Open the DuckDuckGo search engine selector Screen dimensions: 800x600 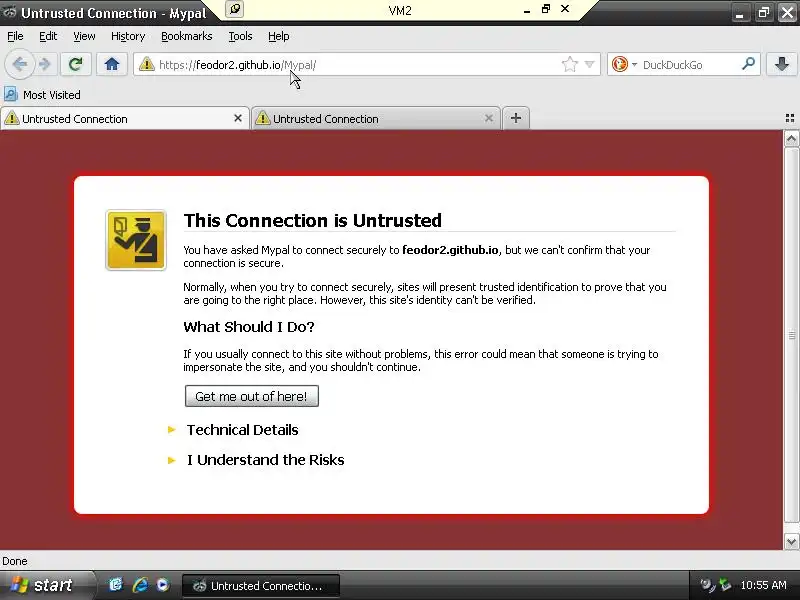tap(624, 64)
